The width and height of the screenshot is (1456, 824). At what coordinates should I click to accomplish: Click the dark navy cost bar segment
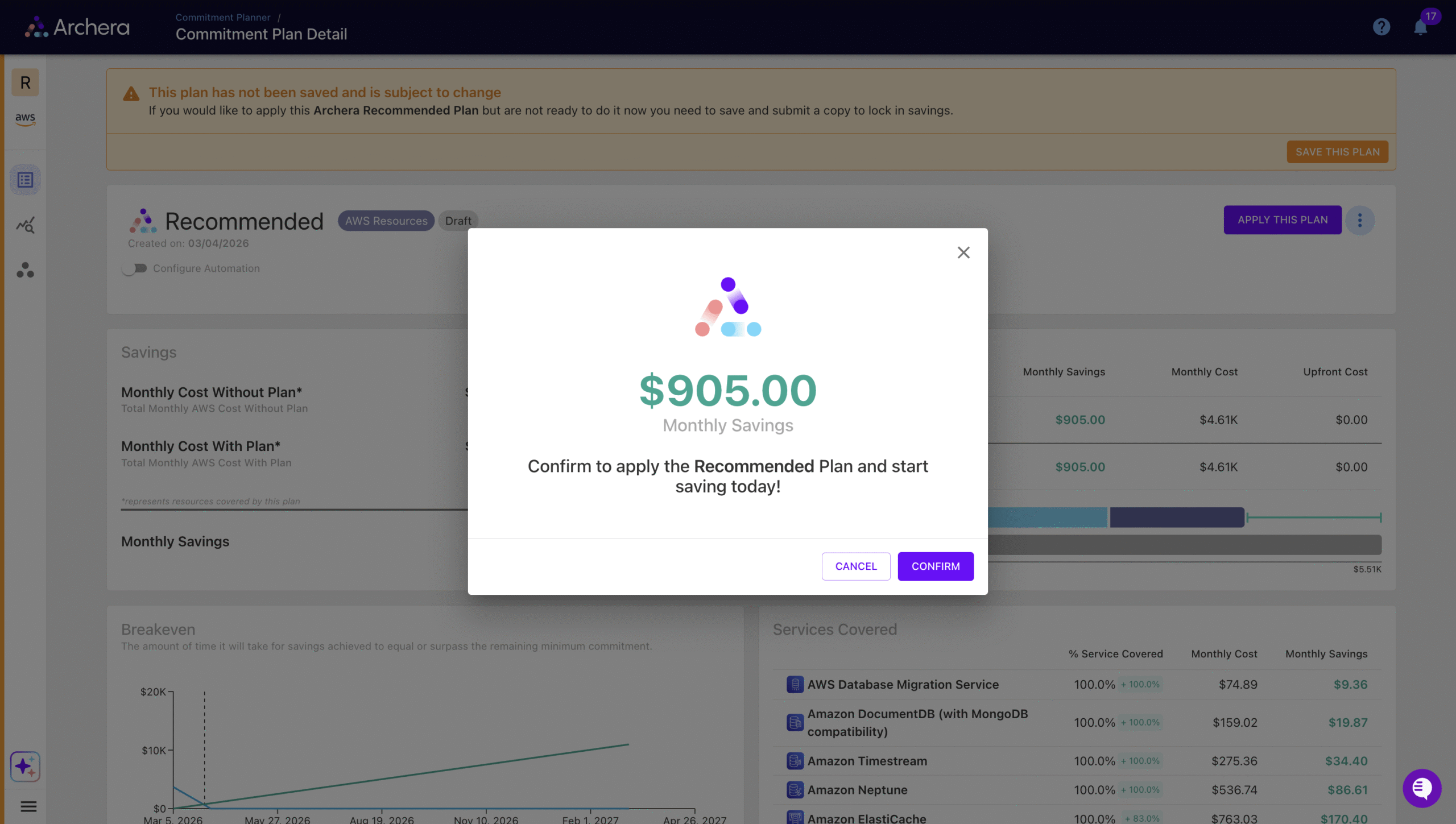(x=1177, y=517)
